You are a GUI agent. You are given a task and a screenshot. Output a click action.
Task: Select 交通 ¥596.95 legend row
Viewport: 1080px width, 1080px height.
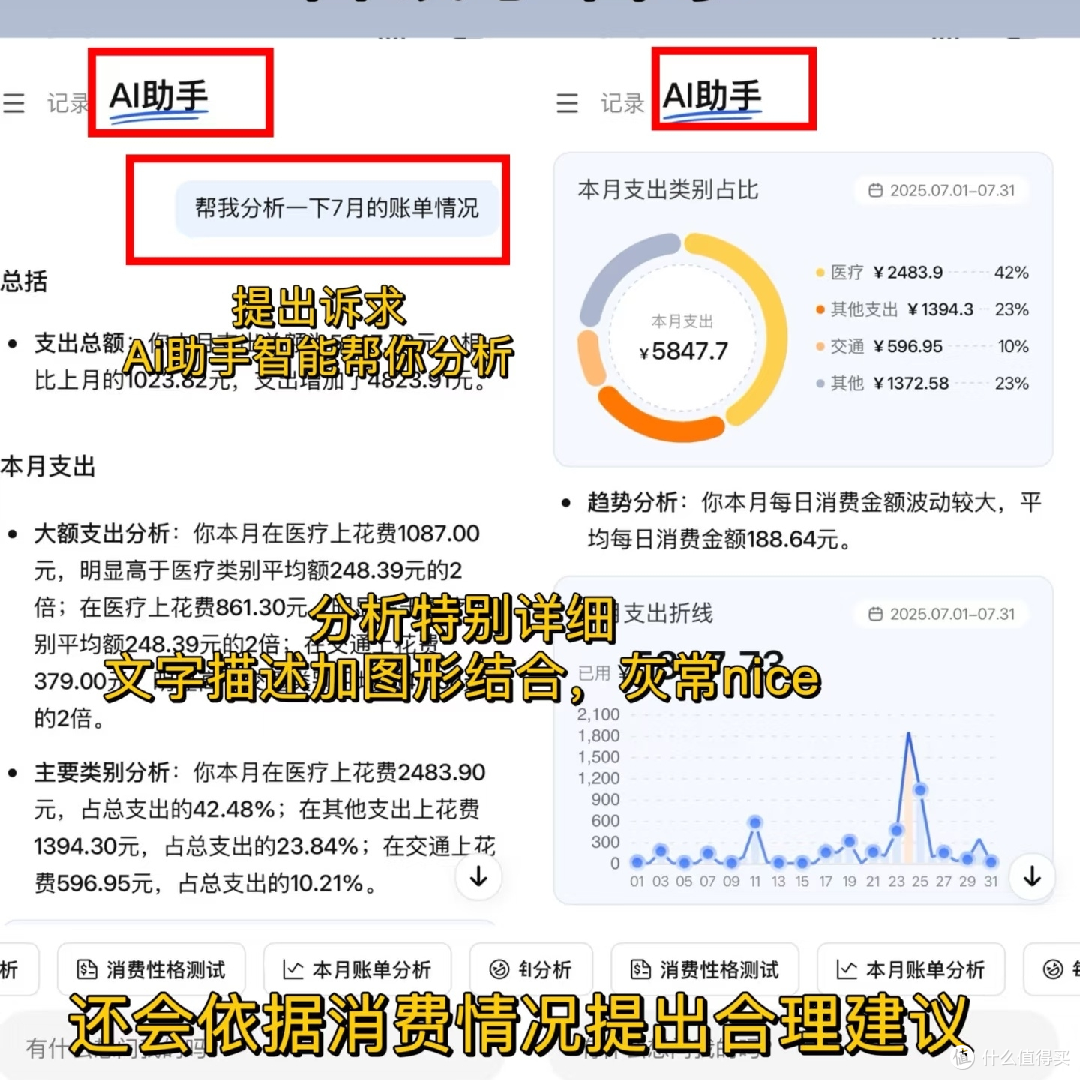[x=922, y=346]
